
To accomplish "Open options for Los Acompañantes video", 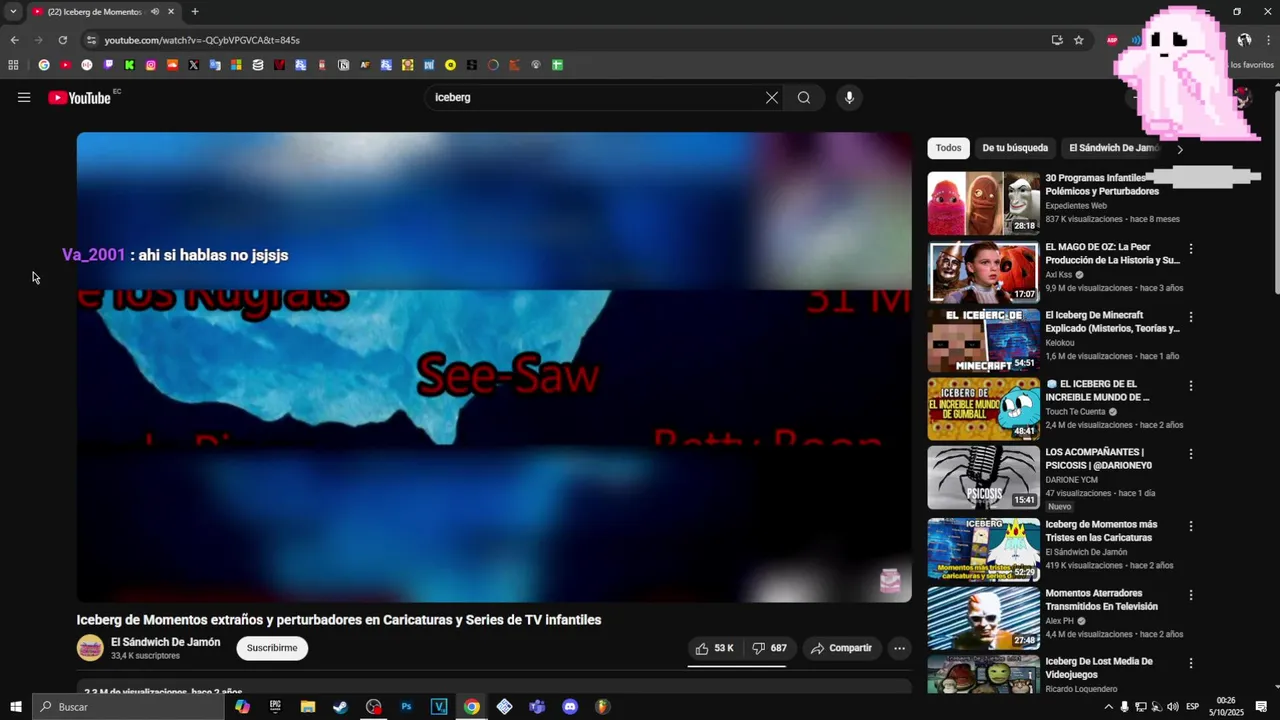I will coord(1190,453).
